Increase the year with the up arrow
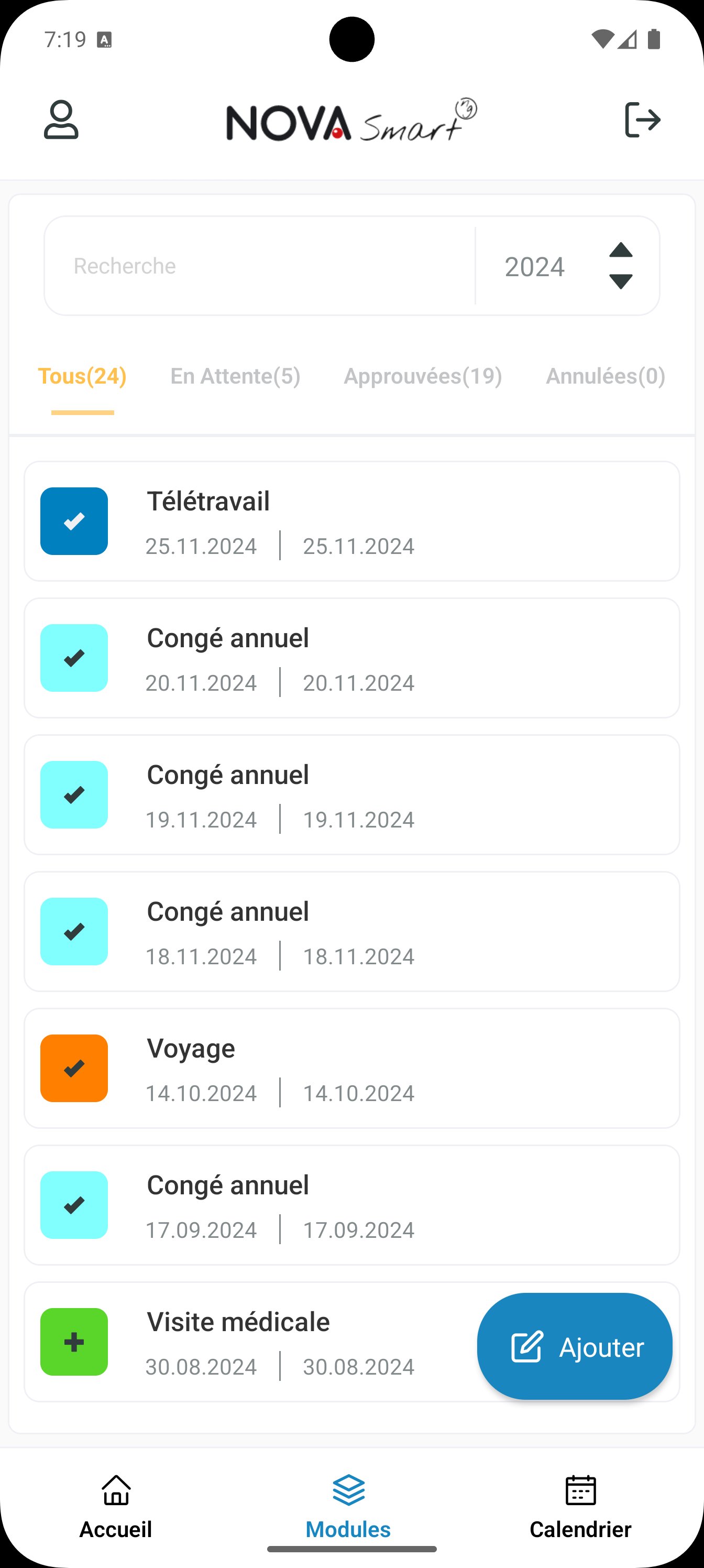The width and height of the screenshot is (704, 1568). tap(621, 250)
